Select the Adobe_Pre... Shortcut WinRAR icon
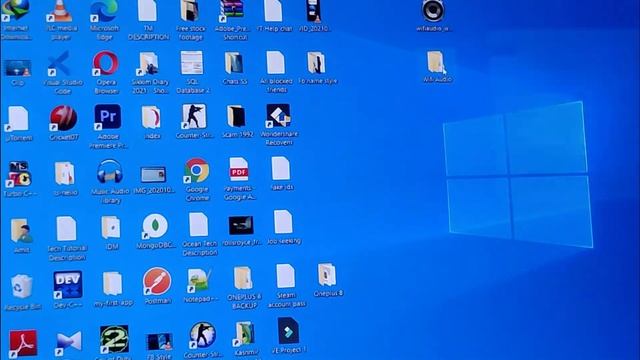 tap(232, 11)
